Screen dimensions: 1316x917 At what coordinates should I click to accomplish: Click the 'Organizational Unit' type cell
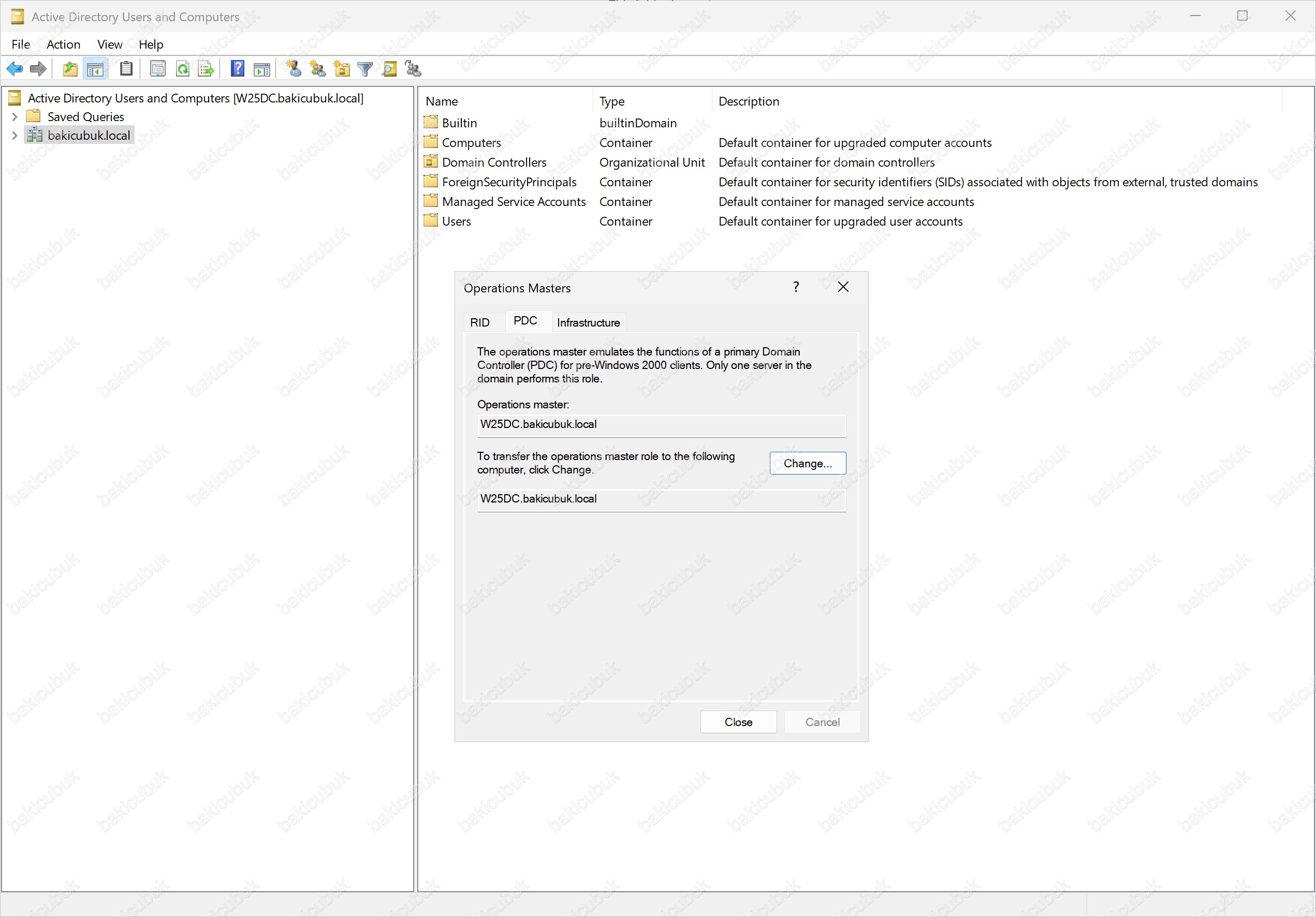[x=652, y=162]
